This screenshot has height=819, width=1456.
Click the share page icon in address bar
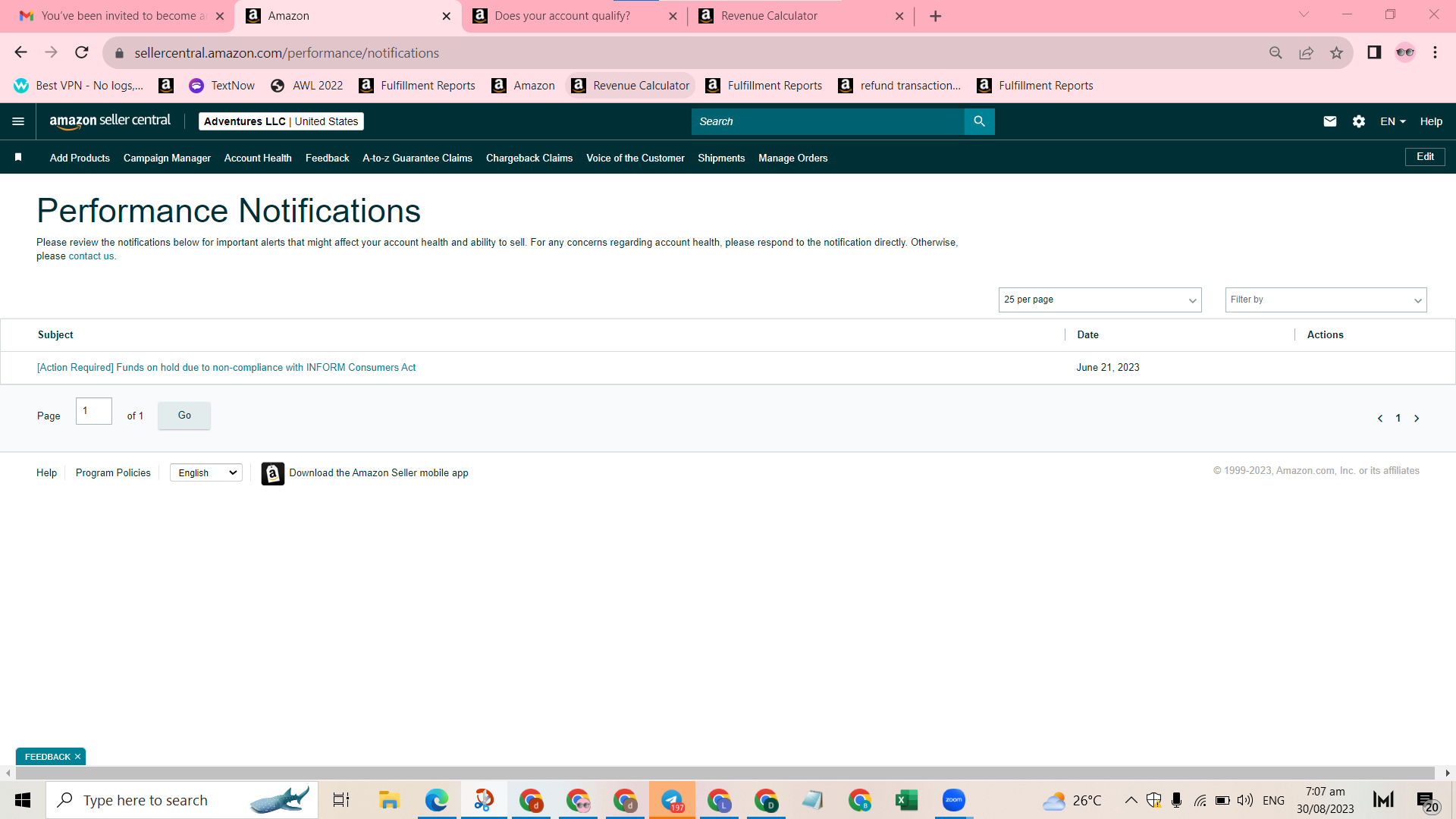pos(1306,52)
